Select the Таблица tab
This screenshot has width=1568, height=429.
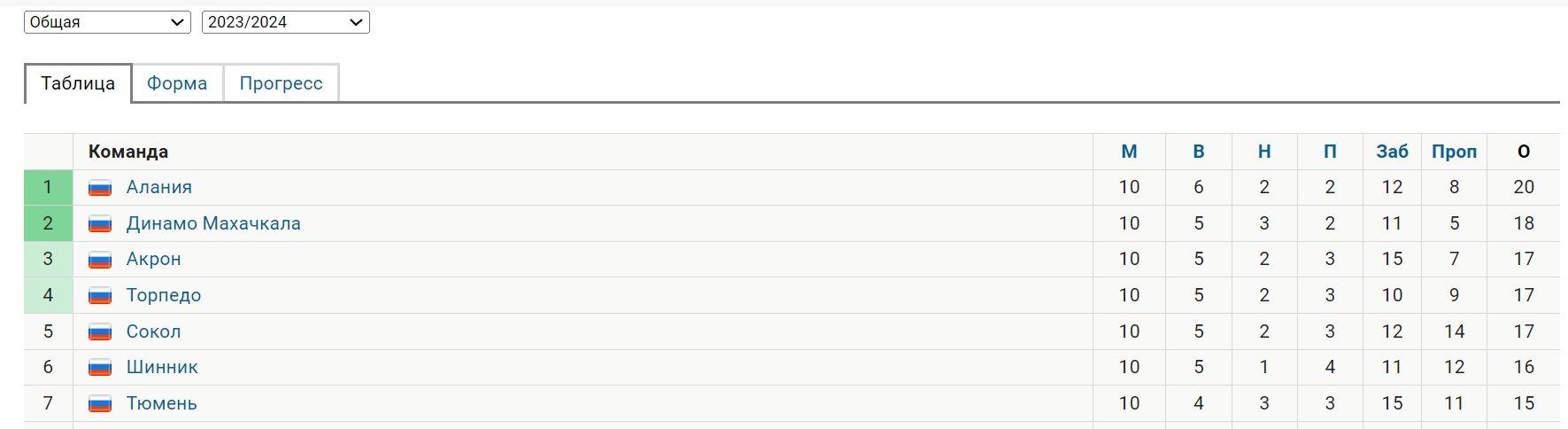78,83
